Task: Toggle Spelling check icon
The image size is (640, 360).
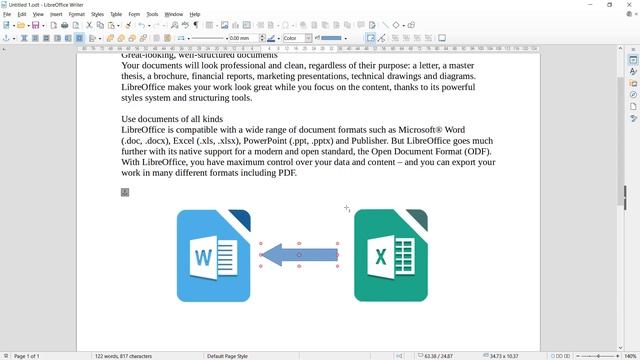Action: (x=185, y=25)
